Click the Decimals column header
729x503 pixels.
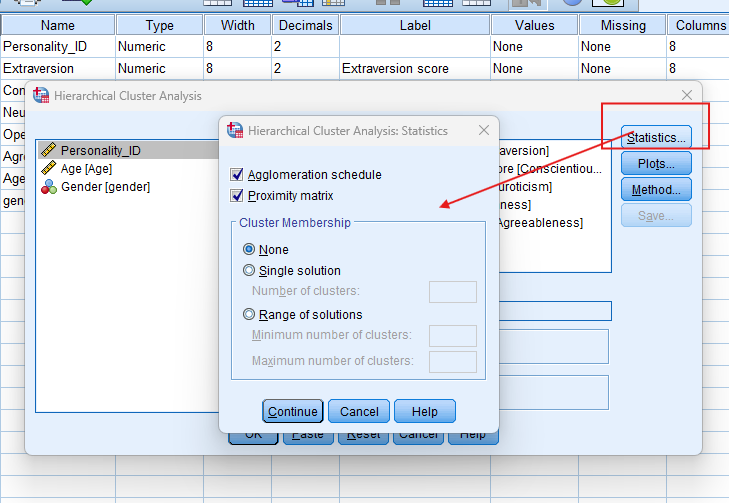[305, 25]
